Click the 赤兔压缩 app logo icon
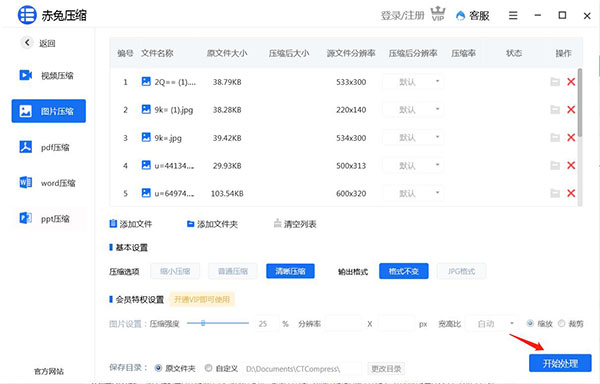The image size is (600, 384). (27, 15)
